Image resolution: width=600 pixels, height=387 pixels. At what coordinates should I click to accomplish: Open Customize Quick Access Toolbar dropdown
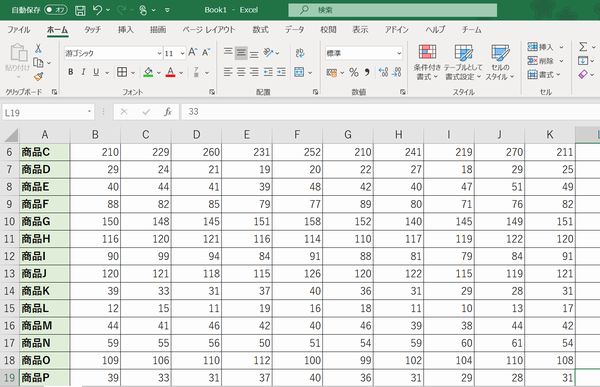(167, 10)
